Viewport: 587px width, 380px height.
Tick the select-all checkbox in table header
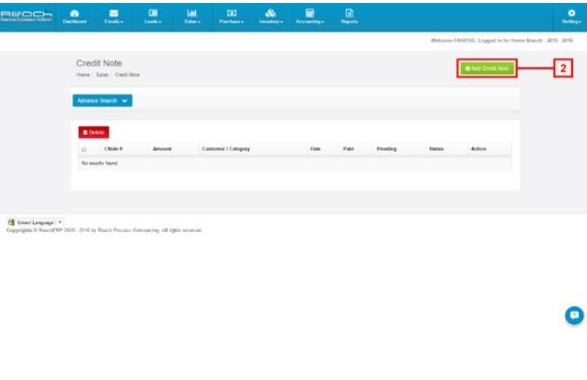coord(84,149)
